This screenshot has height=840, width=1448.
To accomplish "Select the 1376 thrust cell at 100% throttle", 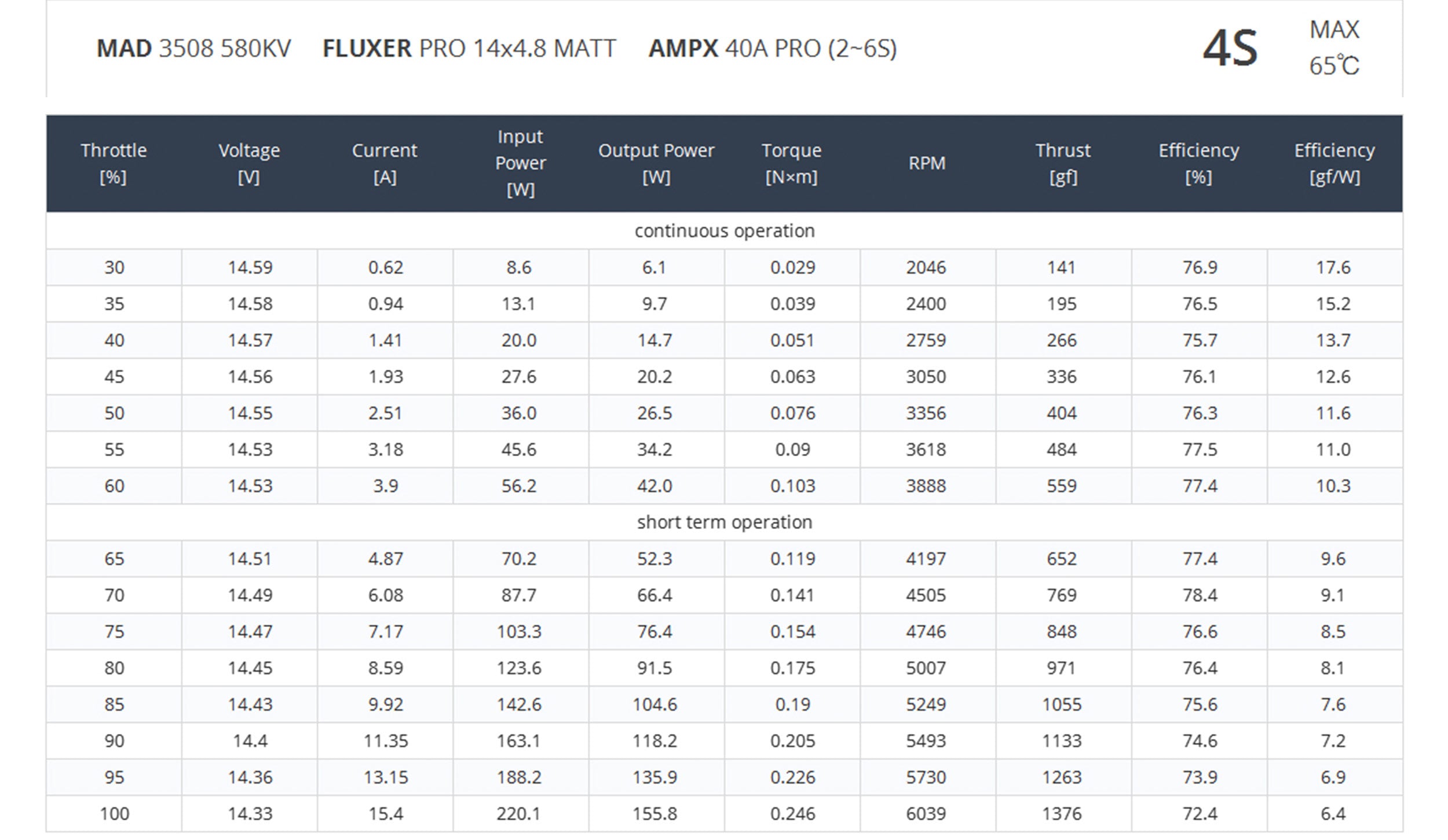I will (1062, 814).
